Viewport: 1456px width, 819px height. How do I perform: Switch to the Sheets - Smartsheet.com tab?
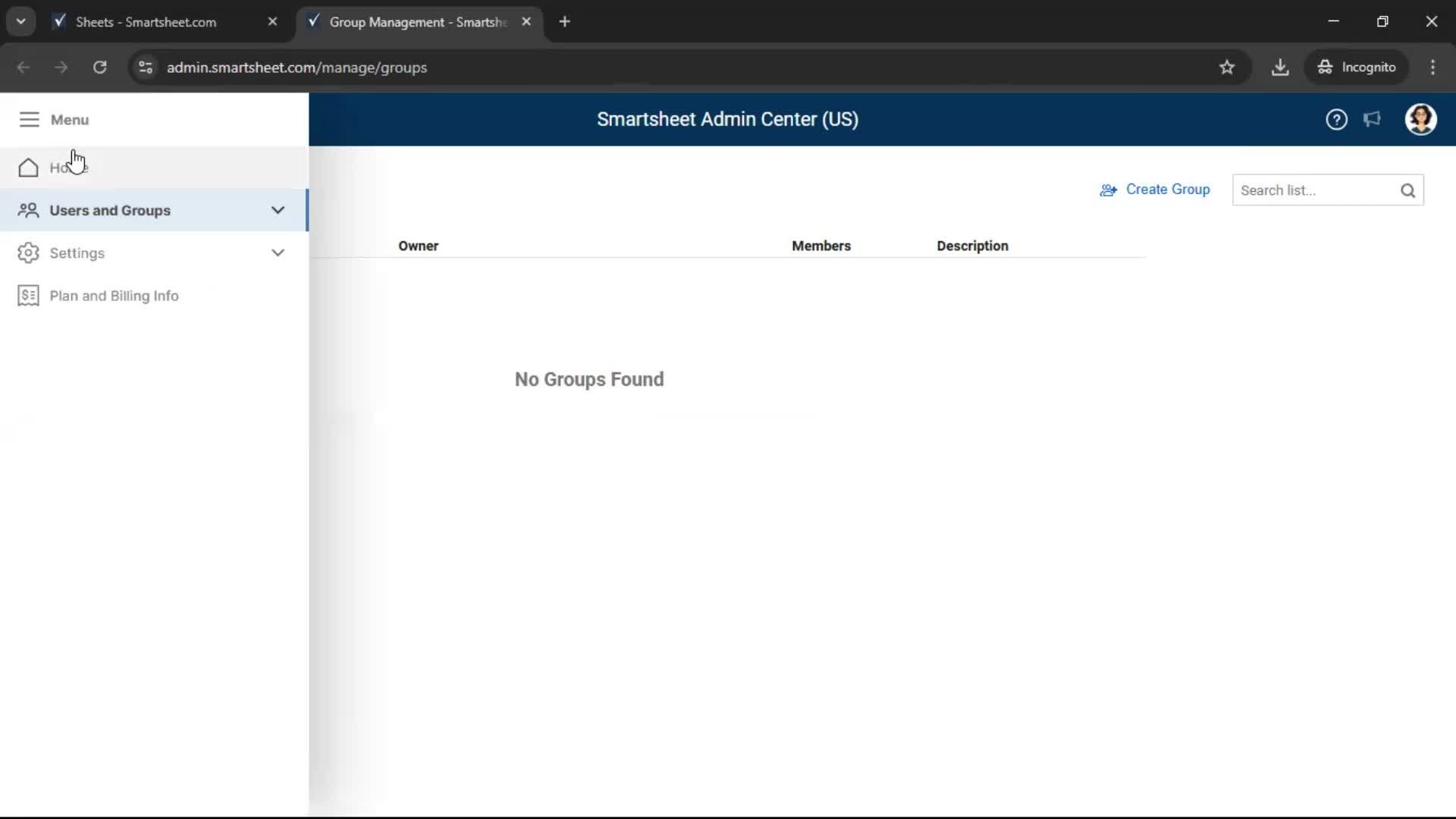144,22
